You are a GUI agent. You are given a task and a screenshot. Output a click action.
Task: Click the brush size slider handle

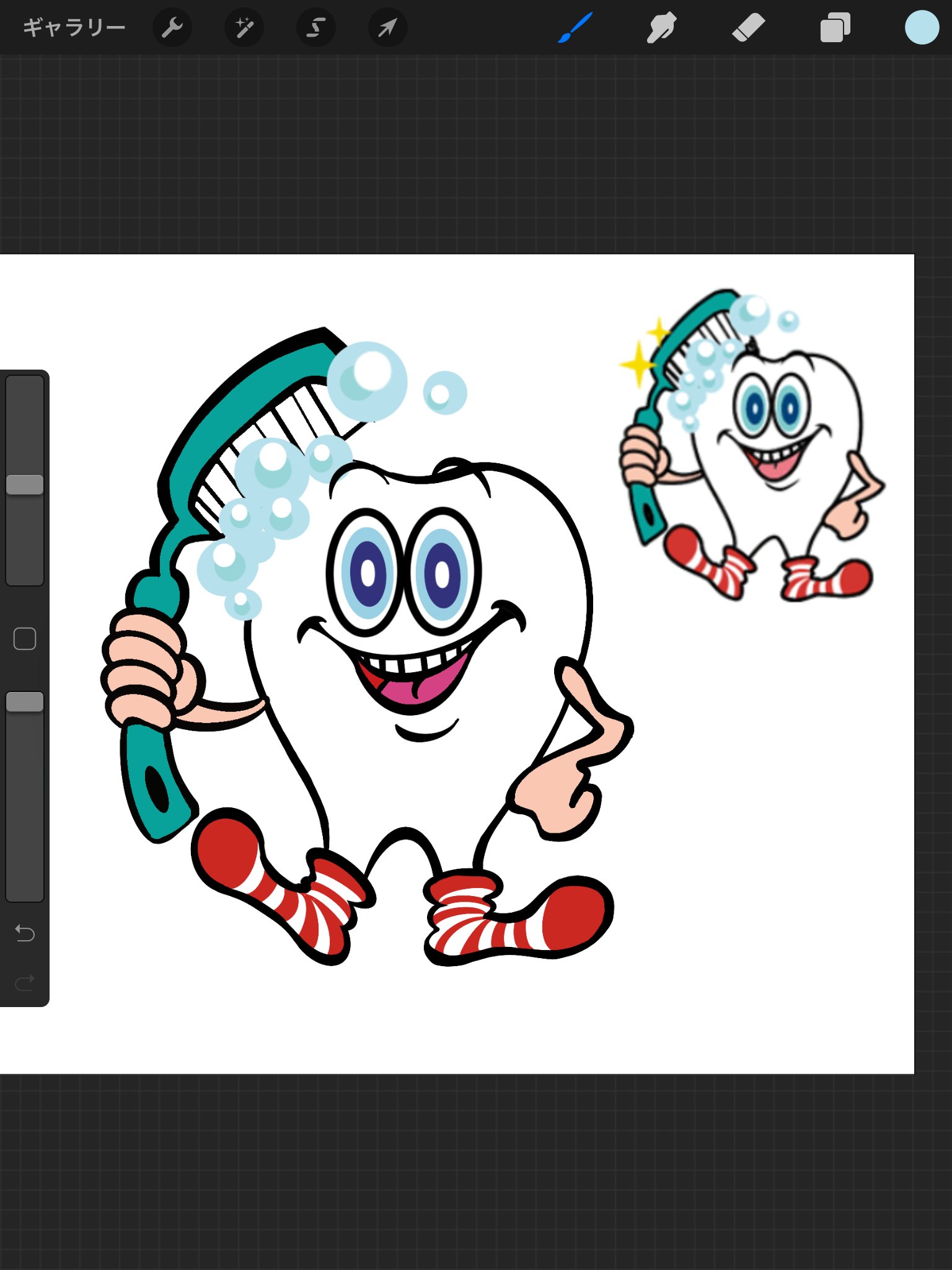(x=25, y=485)
